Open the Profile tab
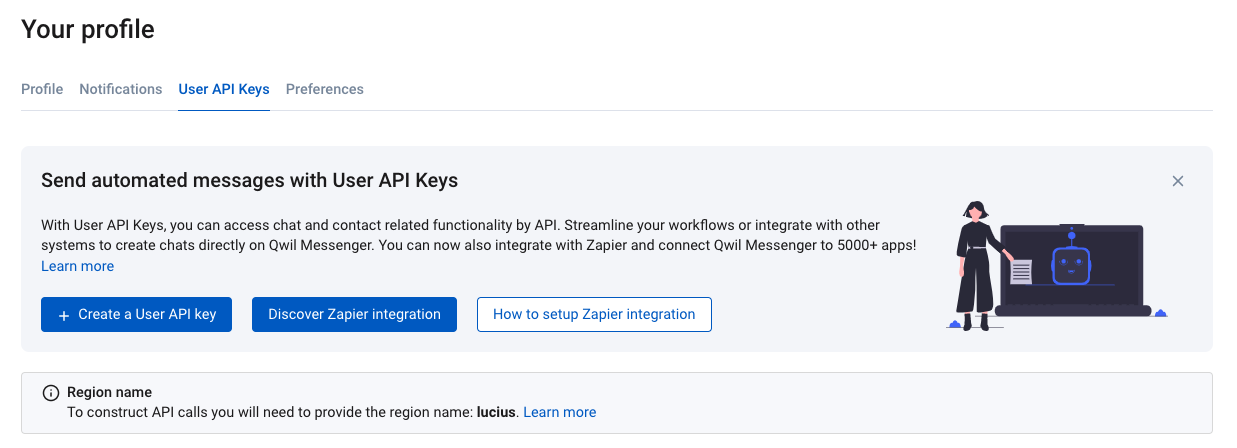 [x=42, y=89]
